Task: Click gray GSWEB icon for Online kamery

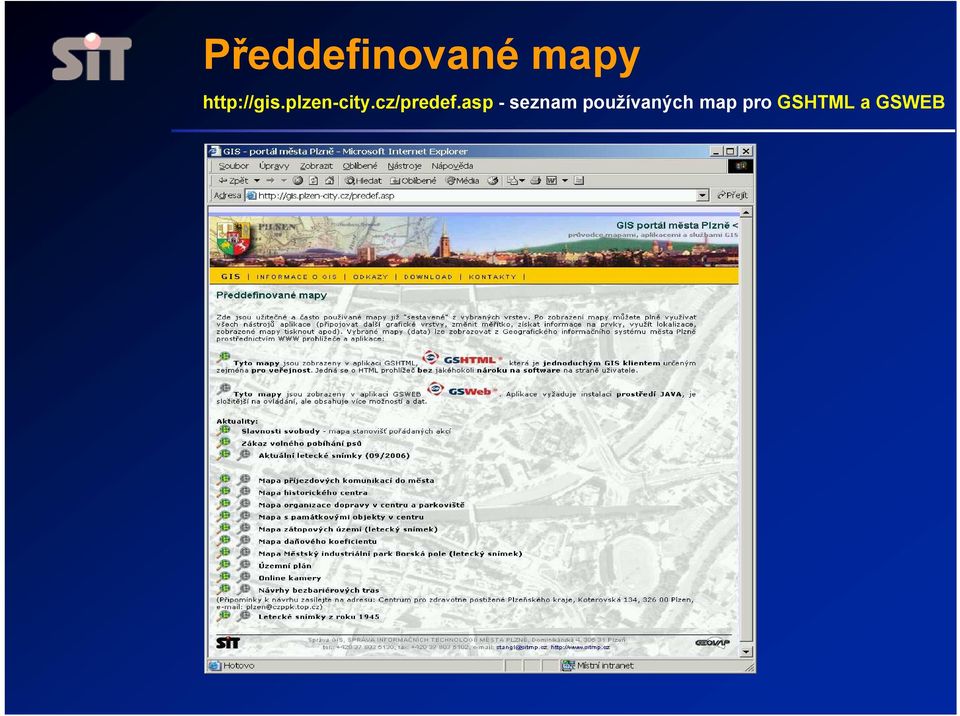Action: [x=244, y=578]
